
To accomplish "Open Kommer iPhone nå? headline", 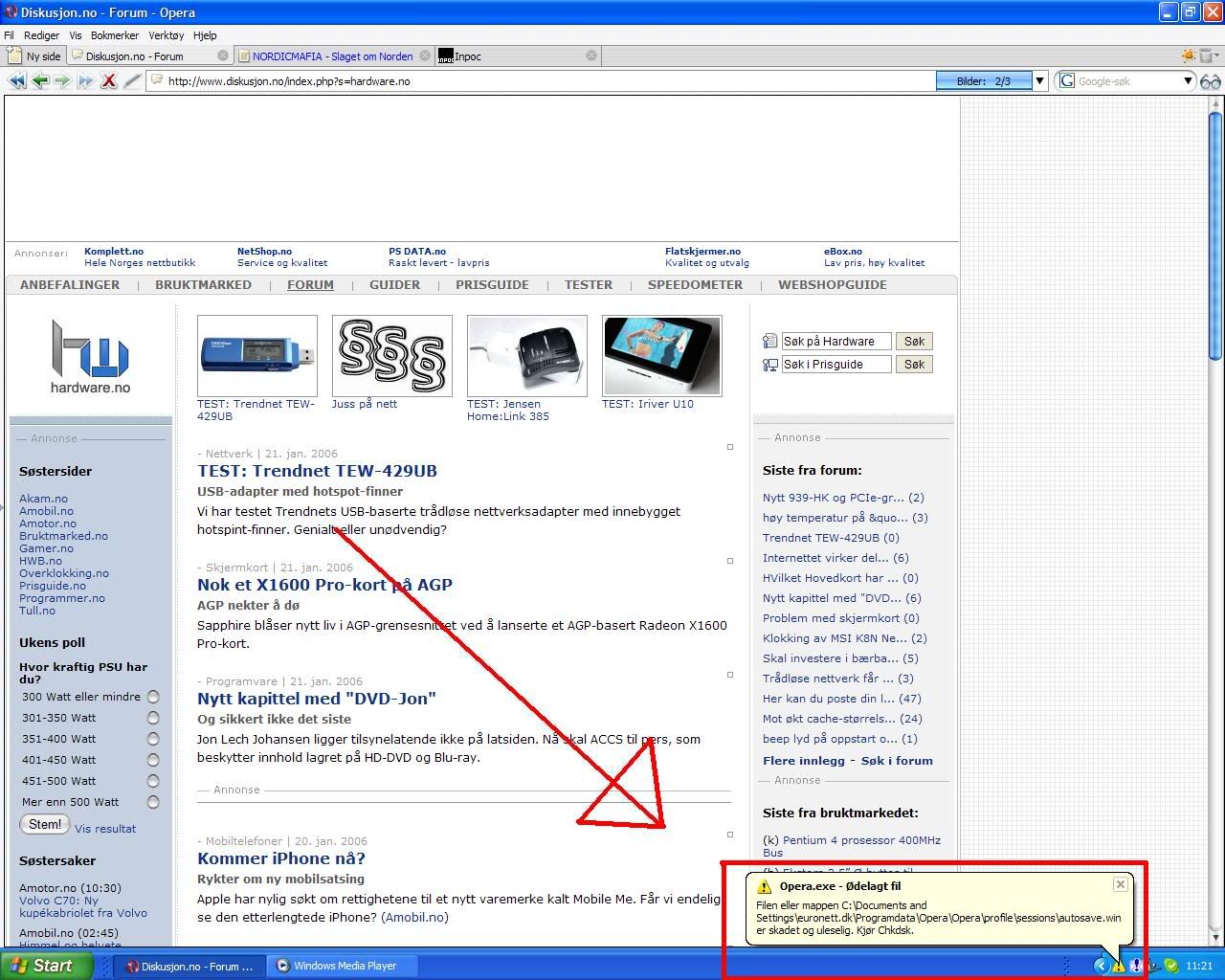I will [x=281, y=858].
